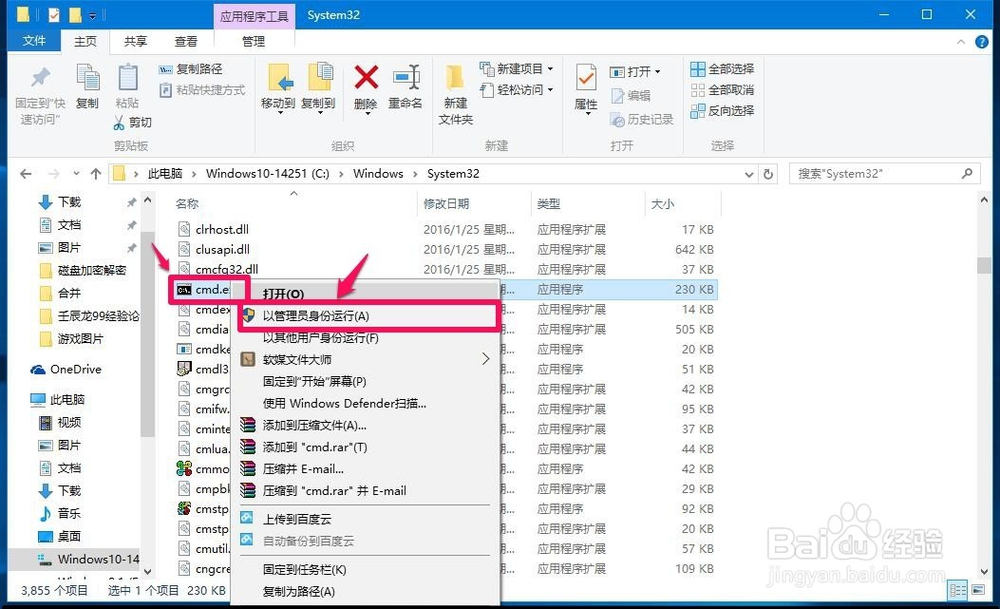This screenshot has width=1000, height=609.
Task: Click the Help question mark icon
Action: pyautogui.click(x=982, y=42)
